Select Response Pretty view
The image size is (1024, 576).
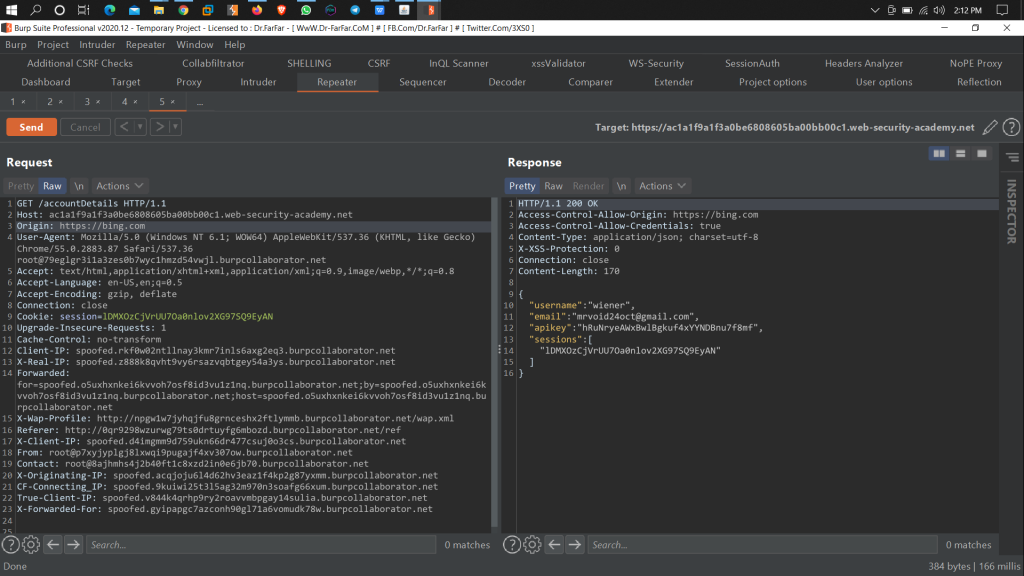point(522,186)
